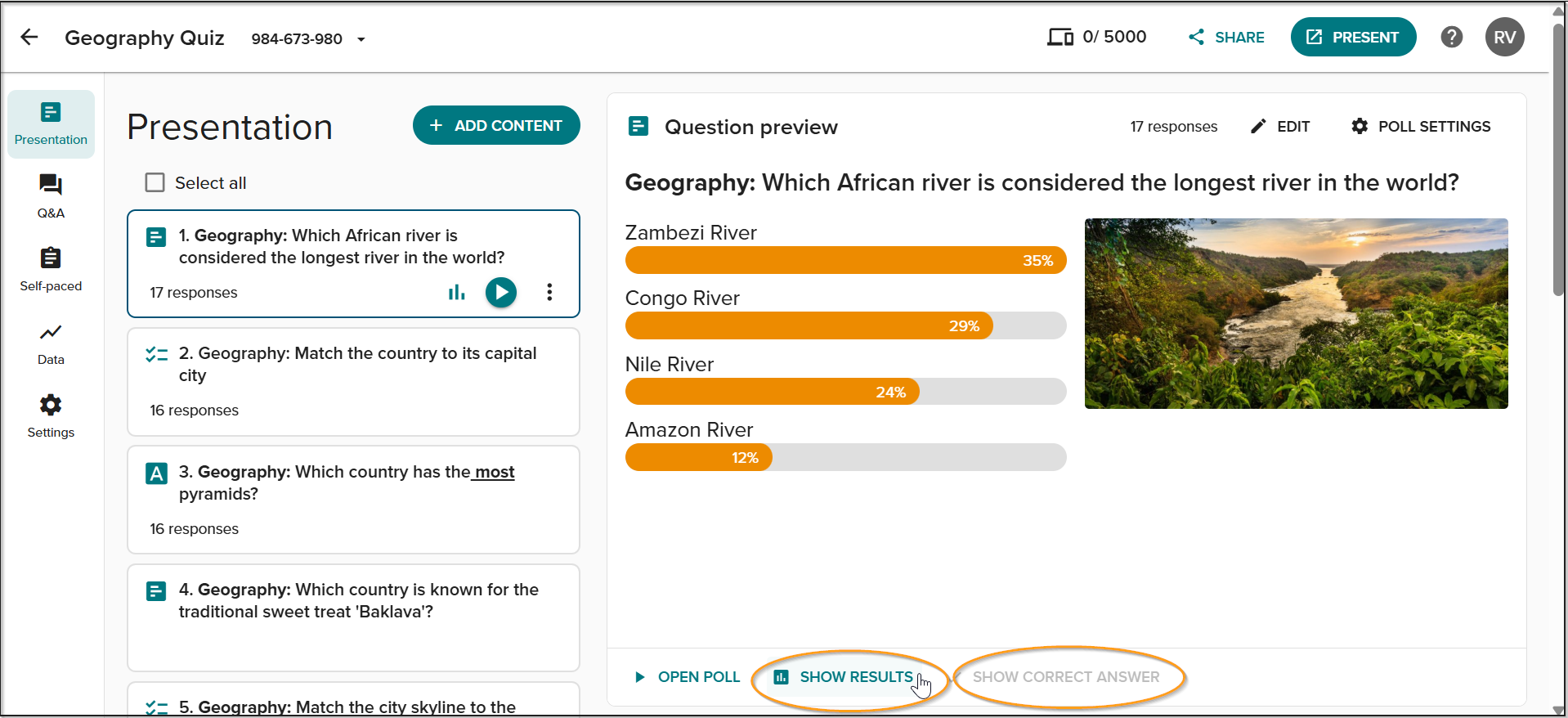The height and width of the screenshot is (718, 1568).
Task: Open the event code 984-673-980 dropdown
Action: tap(308, 38)
